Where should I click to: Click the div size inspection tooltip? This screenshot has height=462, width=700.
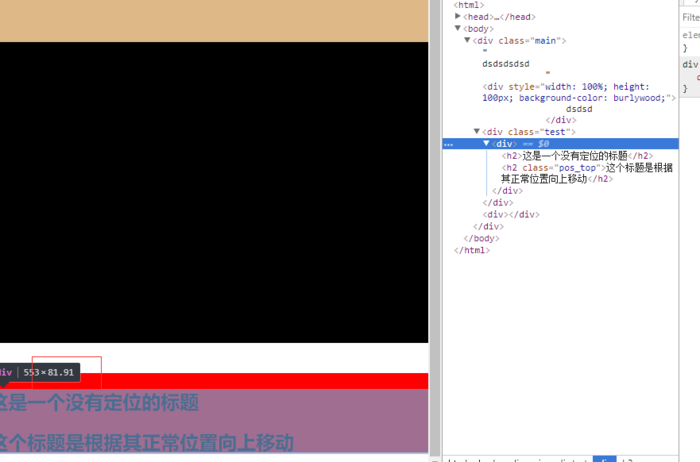pos(40,372)
